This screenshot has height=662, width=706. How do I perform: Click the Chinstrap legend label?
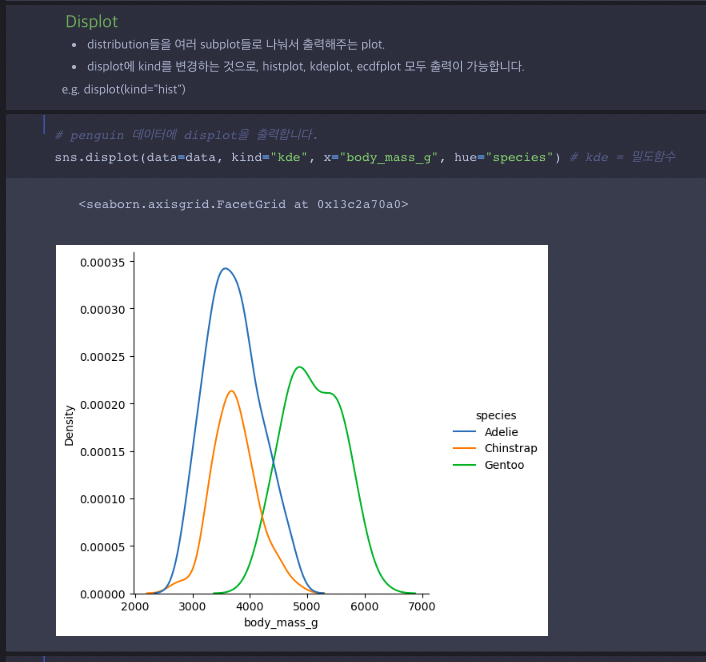(x=511, y=449)
